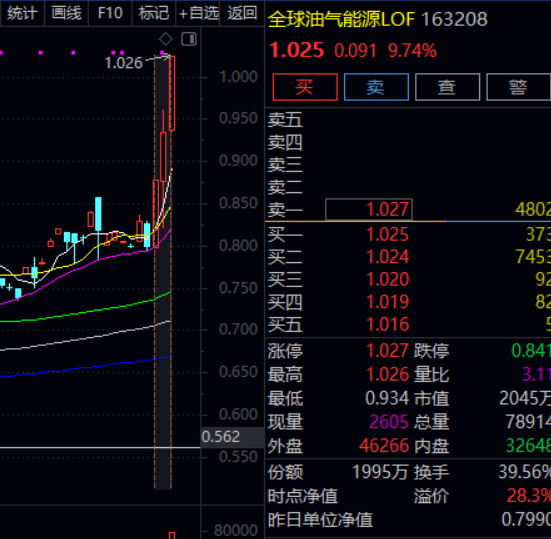The width and height of the screenshot is (551, 539).
Task: Open the F10 company info
Action: [x=110, y=13]
